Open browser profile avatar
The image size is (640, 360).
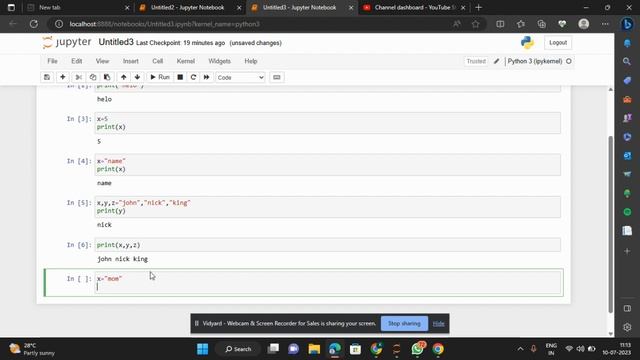click(x=584, y=24)
